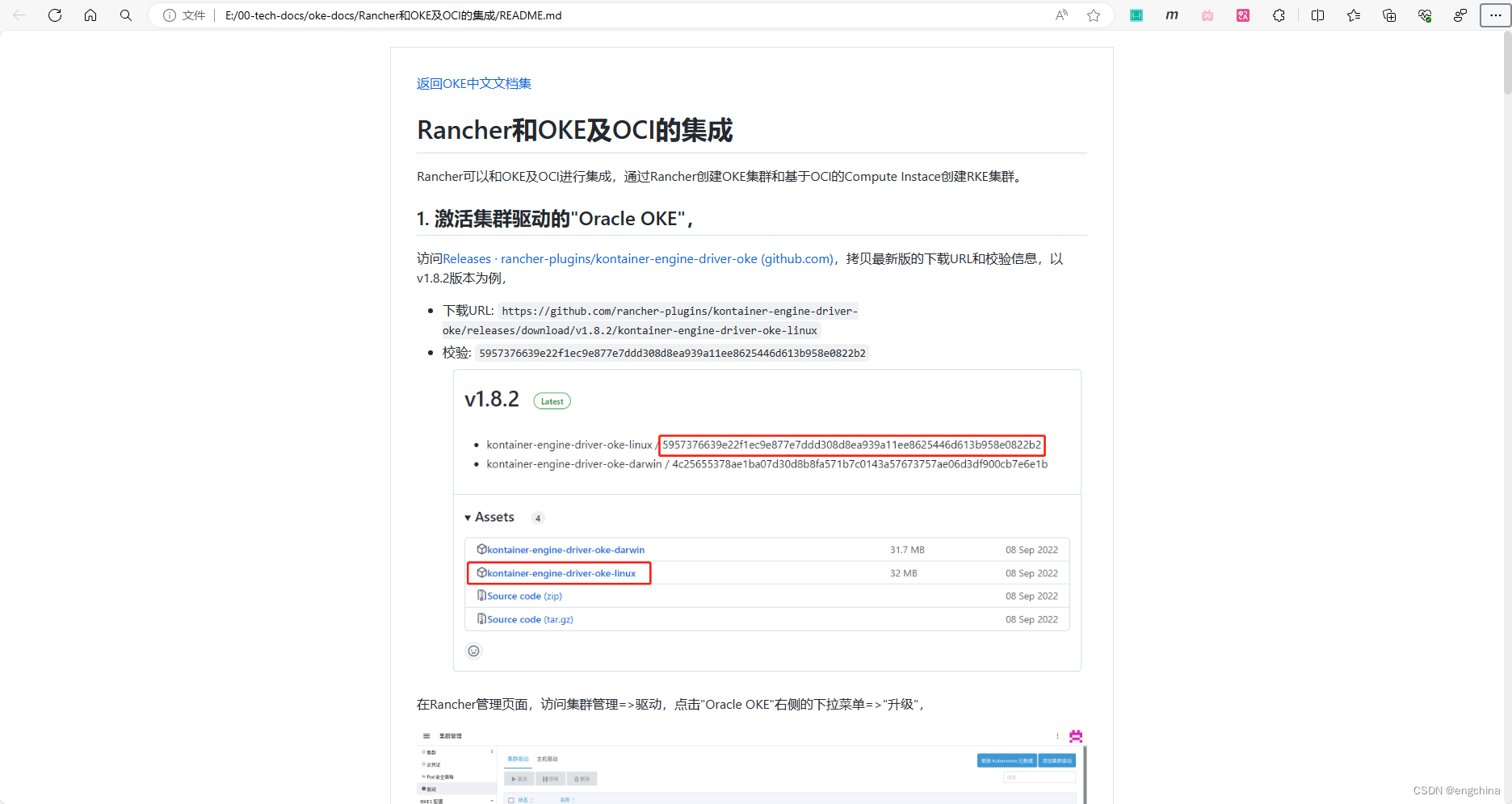The image size is (1512, 804).
Task: Download kontainer-engine-driver-oke-darwin asset
Action: click(x=565, y=550)
